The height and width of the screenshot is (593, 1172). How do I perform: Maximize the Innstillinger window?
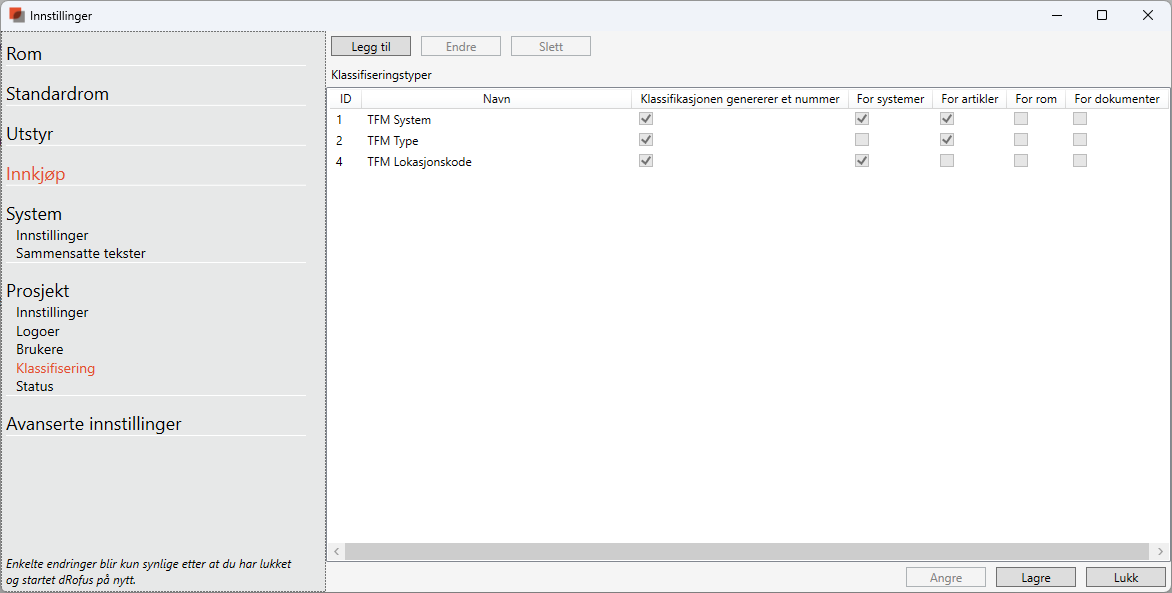tap(1101, 15)
